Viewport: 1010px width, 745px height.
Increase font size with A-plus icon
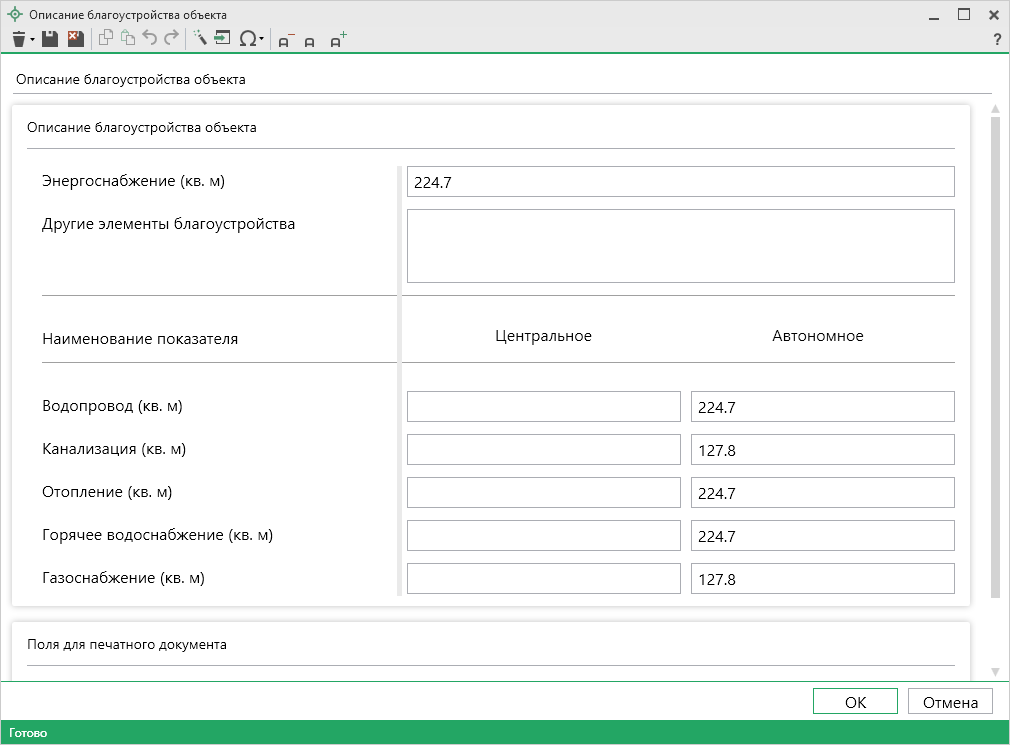(338, 40)
